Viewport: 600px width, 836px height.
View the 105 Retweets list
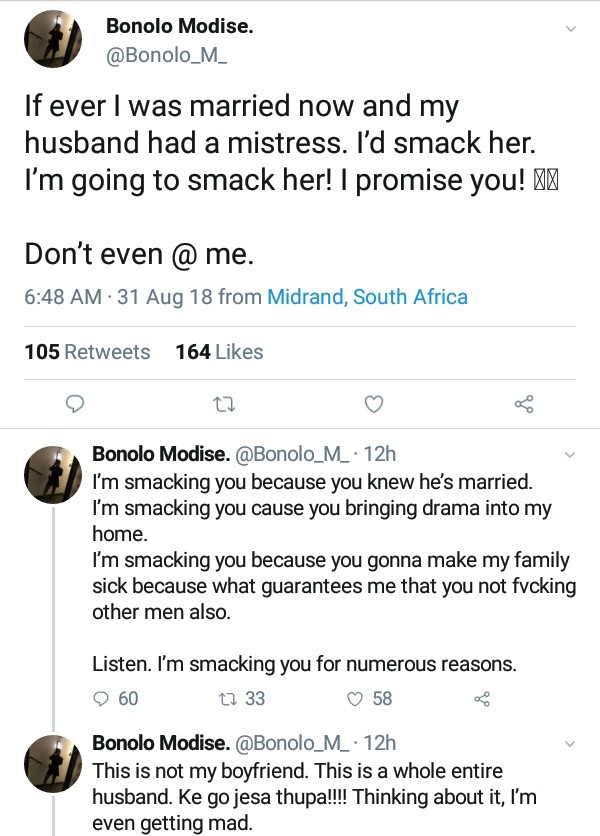click(x=87, y=352)
